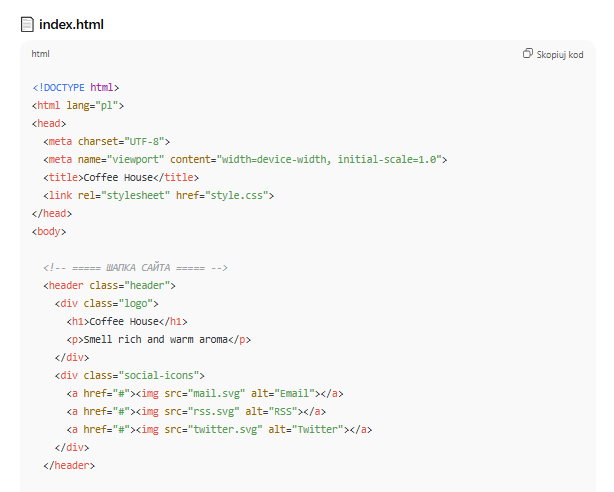Screen dimensions: 614x492
Task: Click the Smell rich and warm aroma paragraph
Action: point(158,339)
